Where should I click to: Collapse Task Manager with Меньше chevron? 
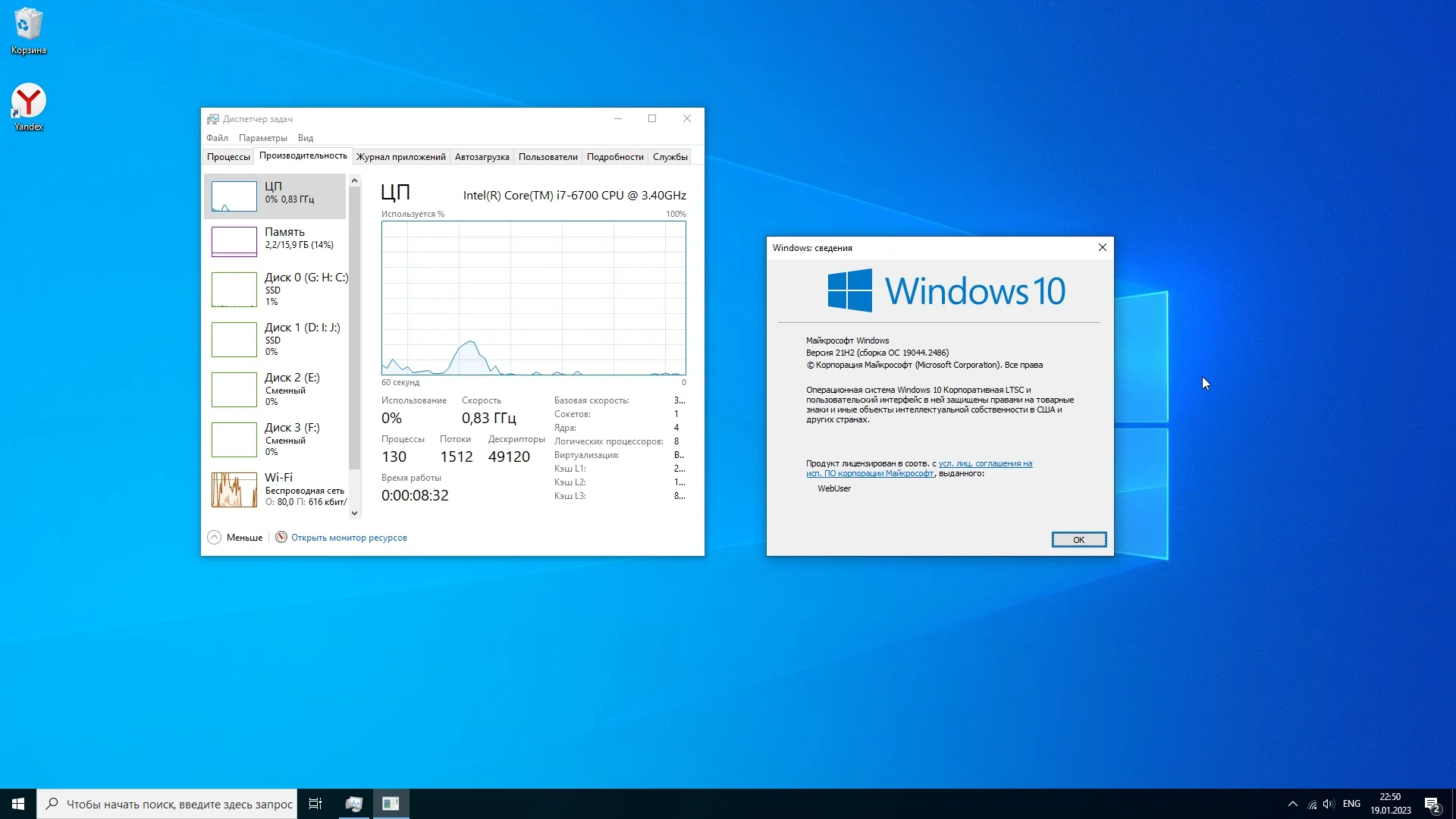pyautogui.click(x=215, y=538)
